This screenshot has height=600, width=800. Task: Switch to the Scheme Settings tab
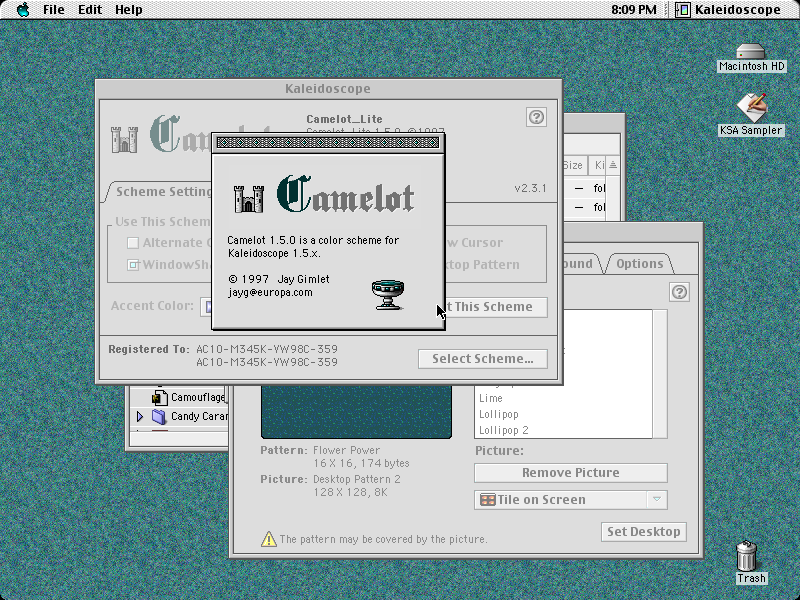click(x=159, y=192)
